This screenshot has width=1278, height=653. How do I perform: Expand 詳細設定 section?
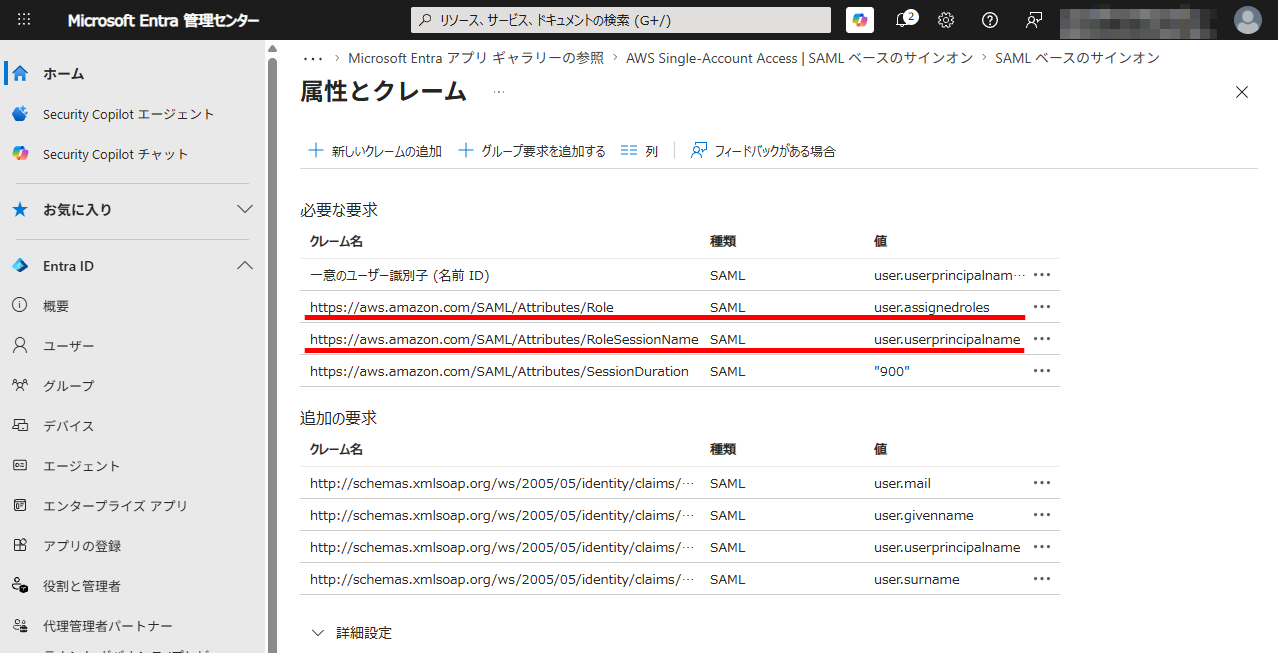pyautogui.click(x=352, y=633)
